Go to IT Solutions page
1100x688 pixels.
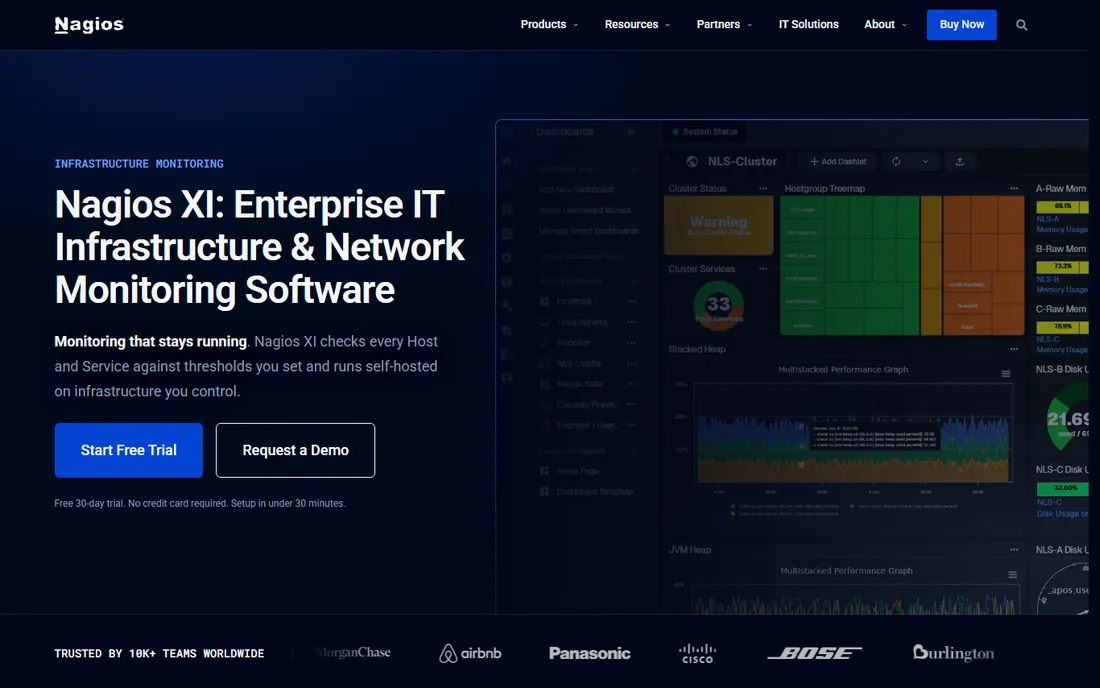pyautogui.click(x=808, y=25)
